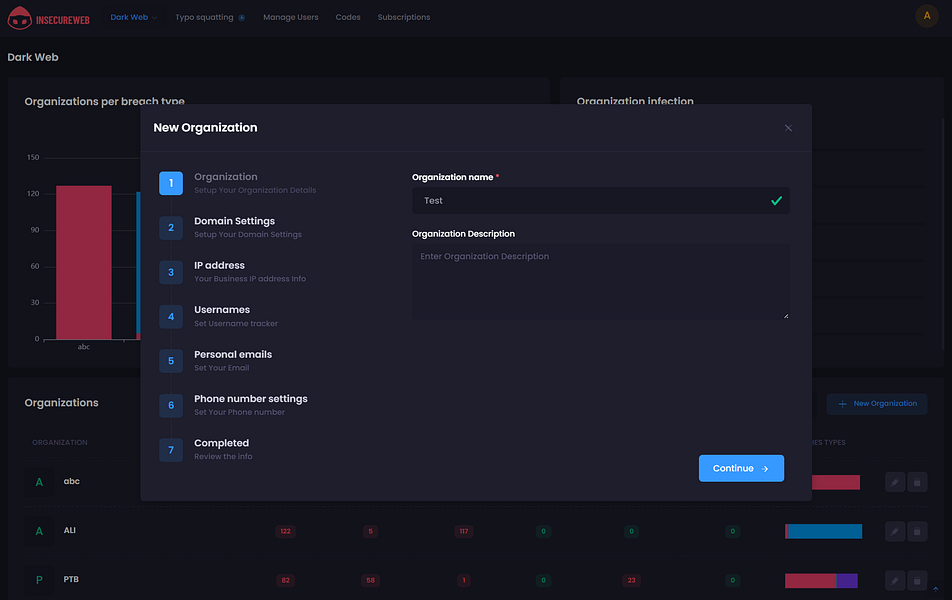Screen dimensions: 952x600
Task: Close the New Organization dialog
Action: [788, 128]
